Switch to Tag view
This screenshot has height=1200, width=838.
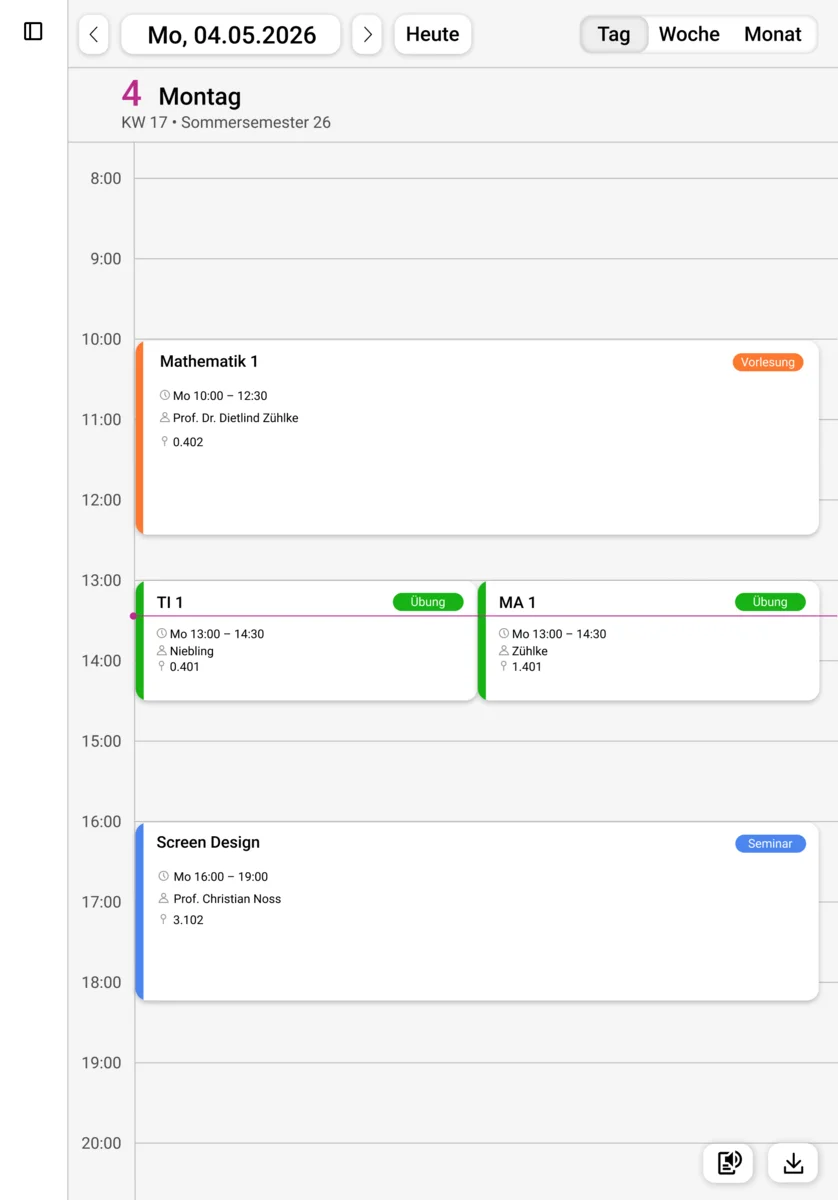click(x=614, y=35)
